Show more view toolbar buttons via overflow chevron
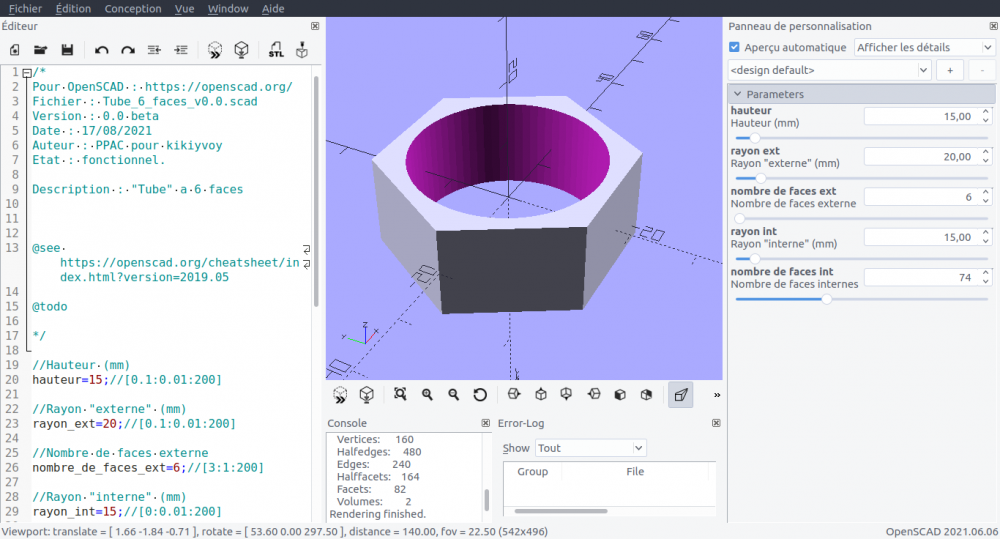The width and height of the screenshot is (1000, 539). tap(716, 395)
